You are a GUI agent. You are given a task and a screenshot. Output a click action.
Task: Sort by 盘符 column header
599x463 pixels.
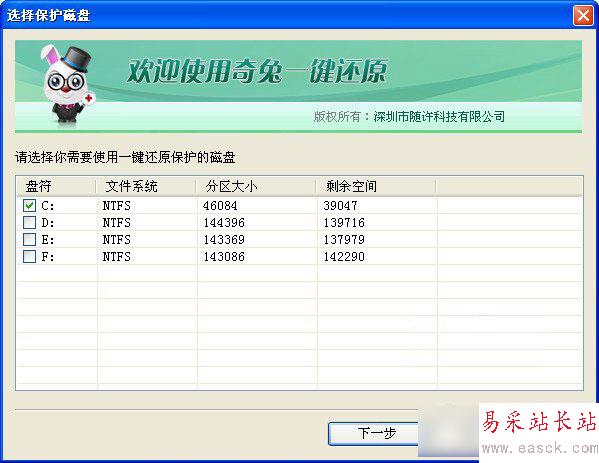click(x=56, y=186)
